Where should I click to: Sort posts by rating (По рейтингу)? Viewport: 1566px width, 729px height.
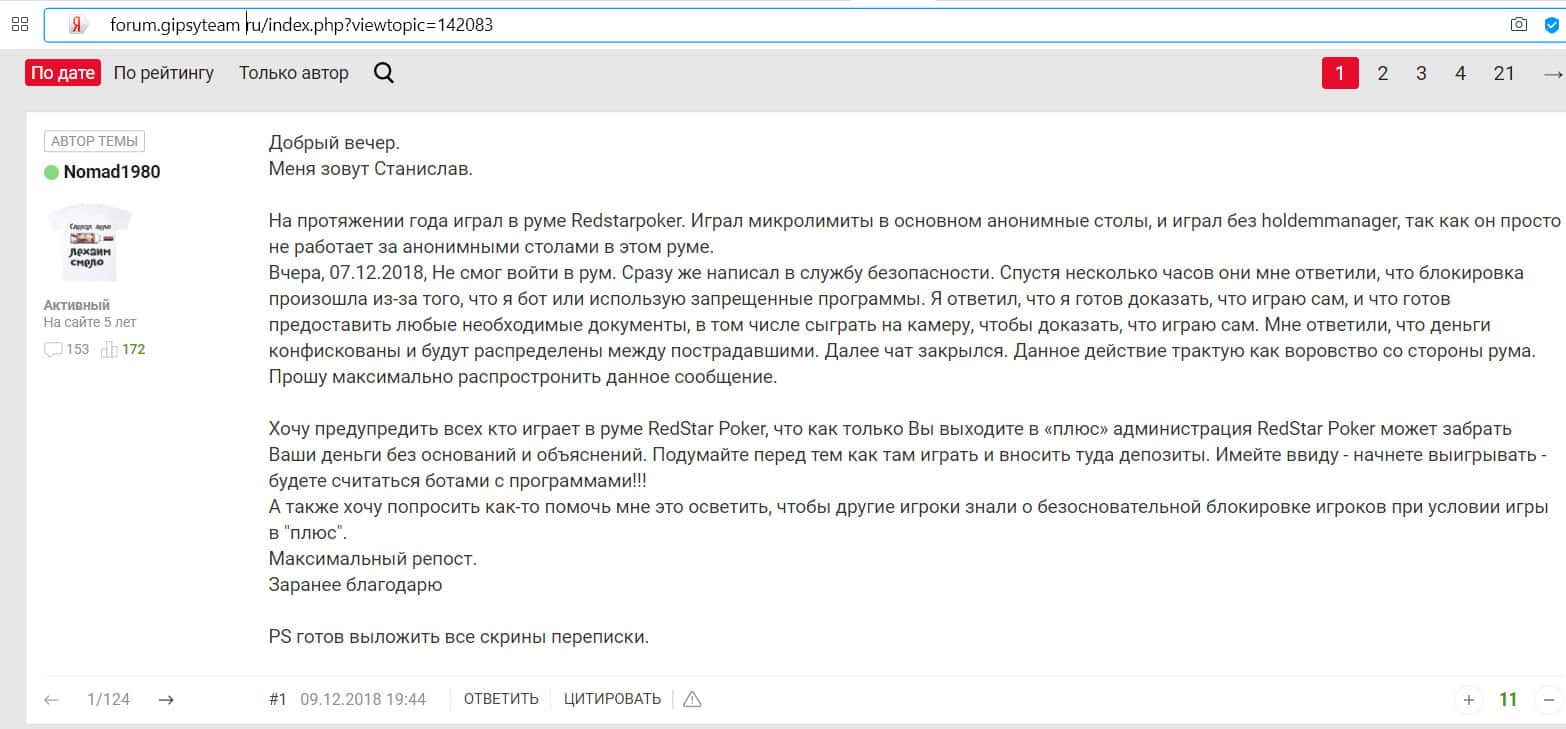coord(164,73)
